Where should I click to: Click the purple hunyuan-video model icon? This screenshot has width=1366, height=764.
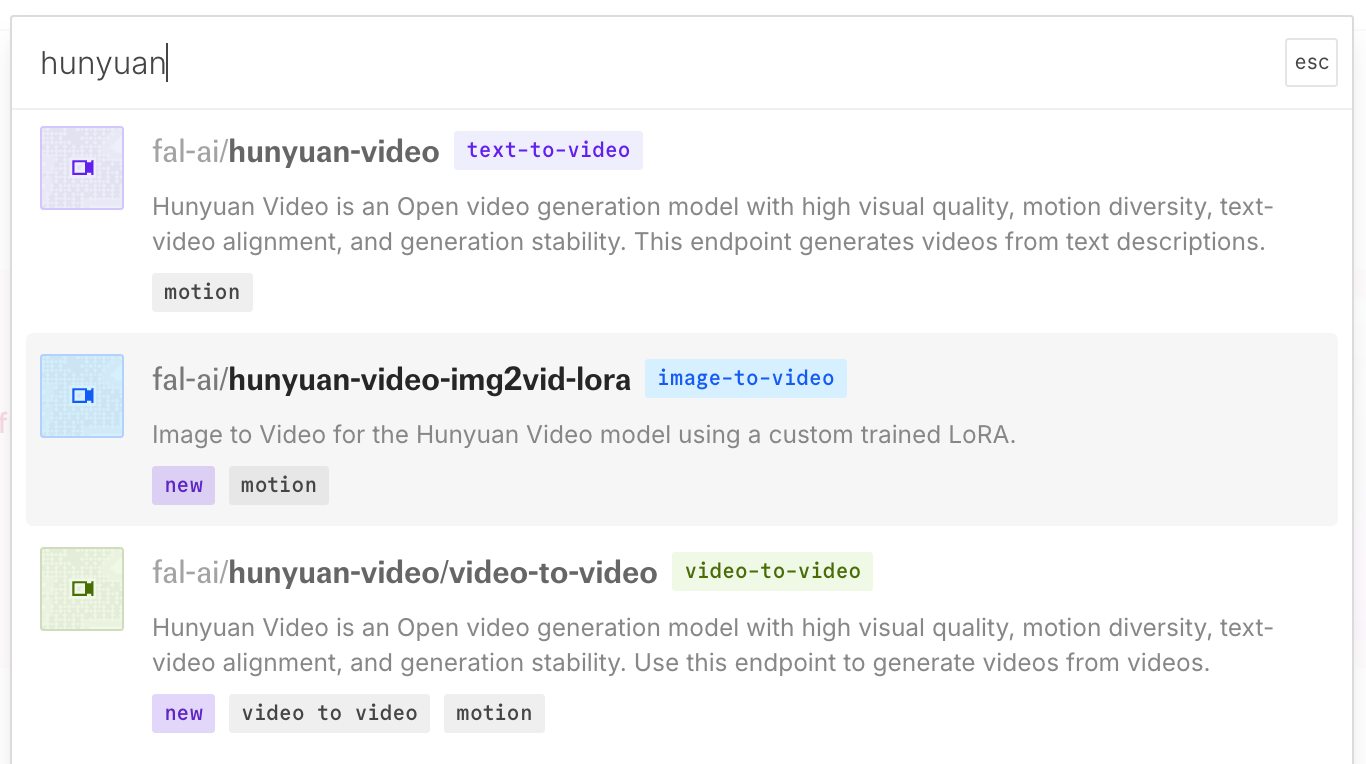click(82, 168)
